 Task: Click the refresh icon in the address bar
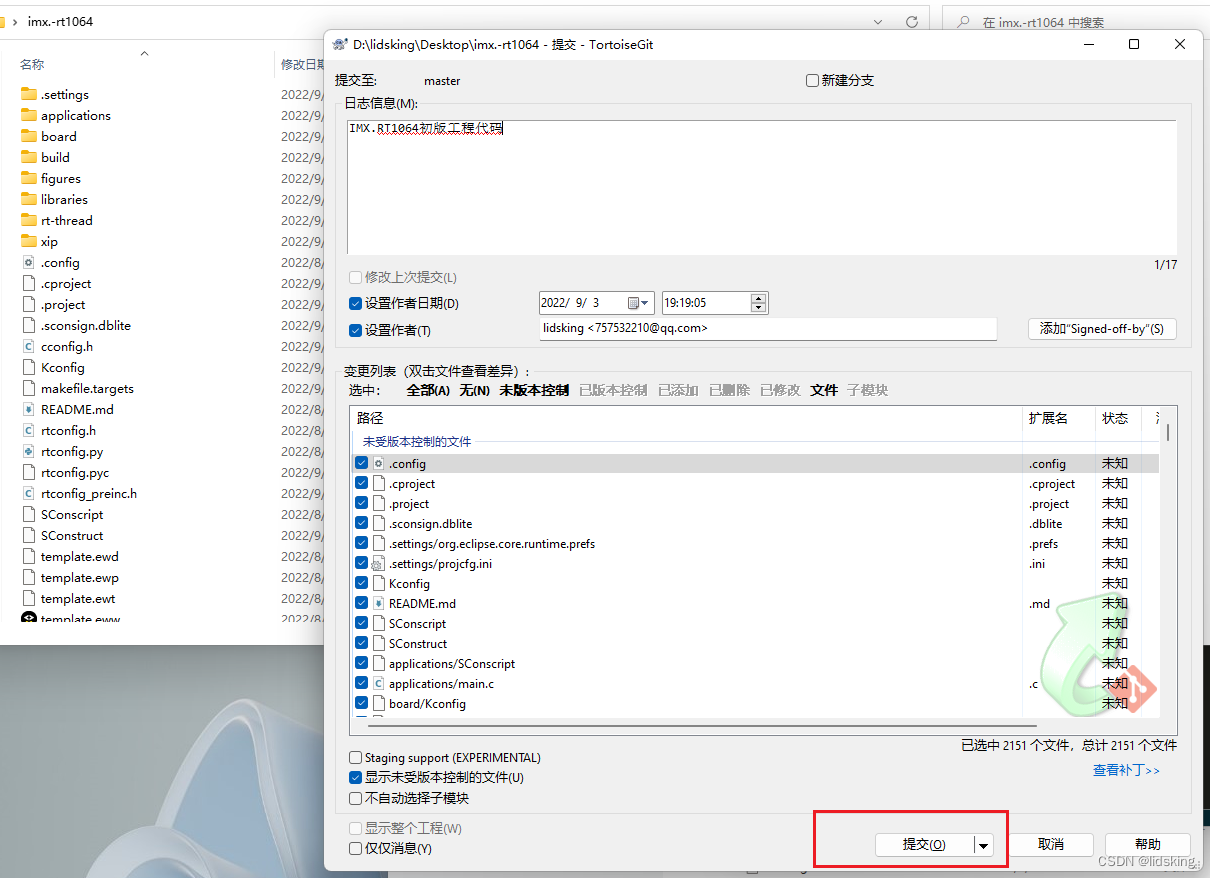point(910,20)
